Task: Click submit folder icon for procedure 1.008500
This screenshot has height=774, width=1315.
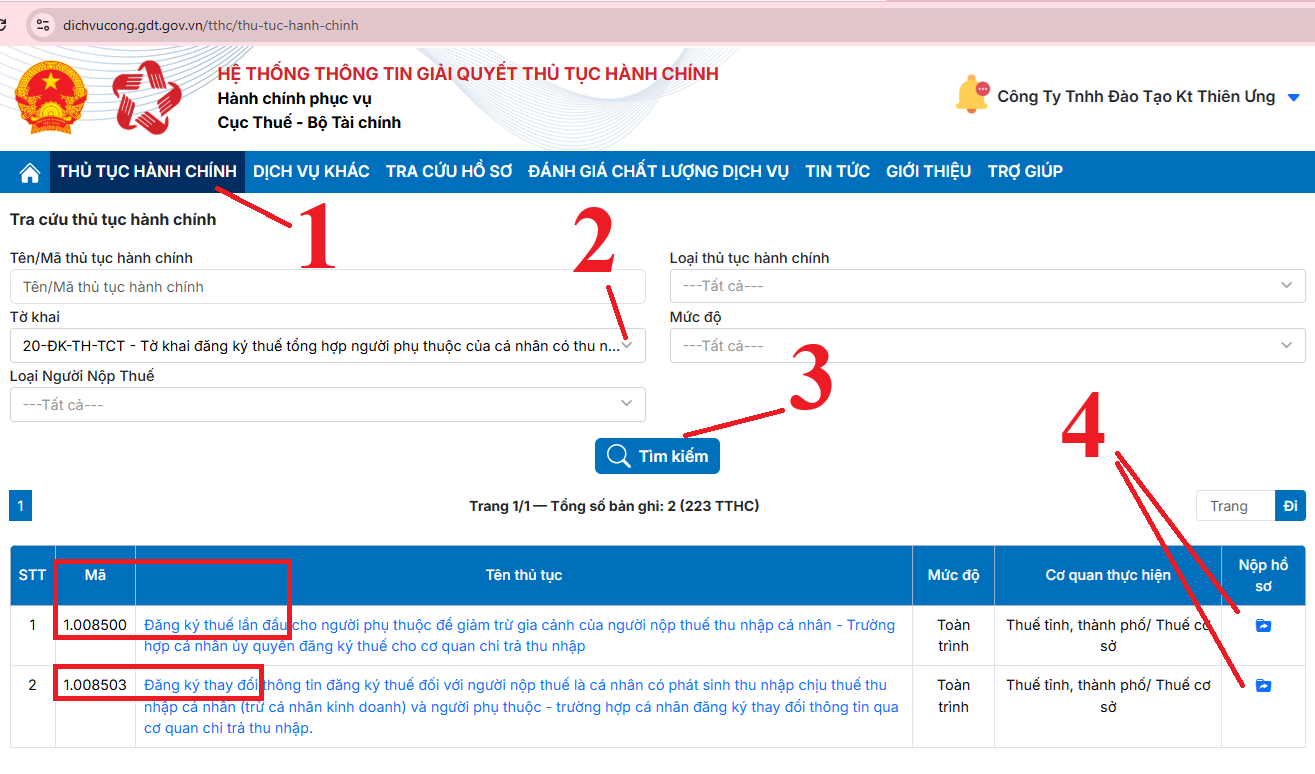Action: [x=1263, y=626]
